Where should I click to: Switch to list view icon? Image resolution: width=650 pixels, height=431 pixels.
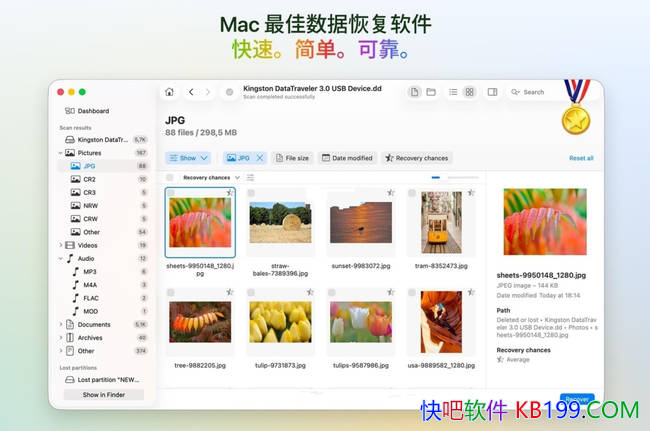pos(454,92)
